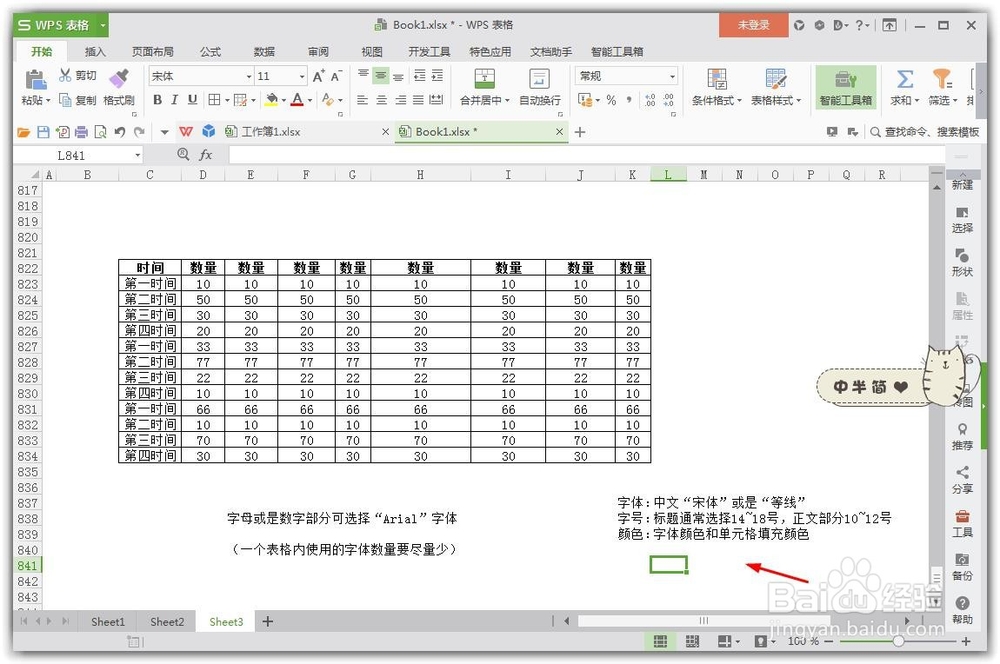Open Shapes (形状) in right sidebar
1000x664 pixels.
962,262
